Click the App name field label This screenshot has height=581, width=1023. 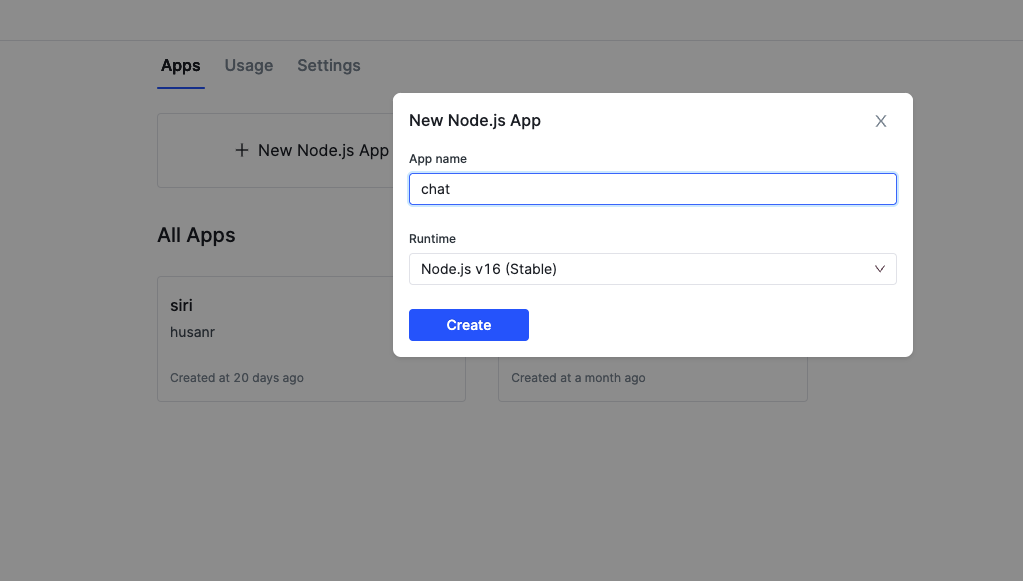[437, 159]
